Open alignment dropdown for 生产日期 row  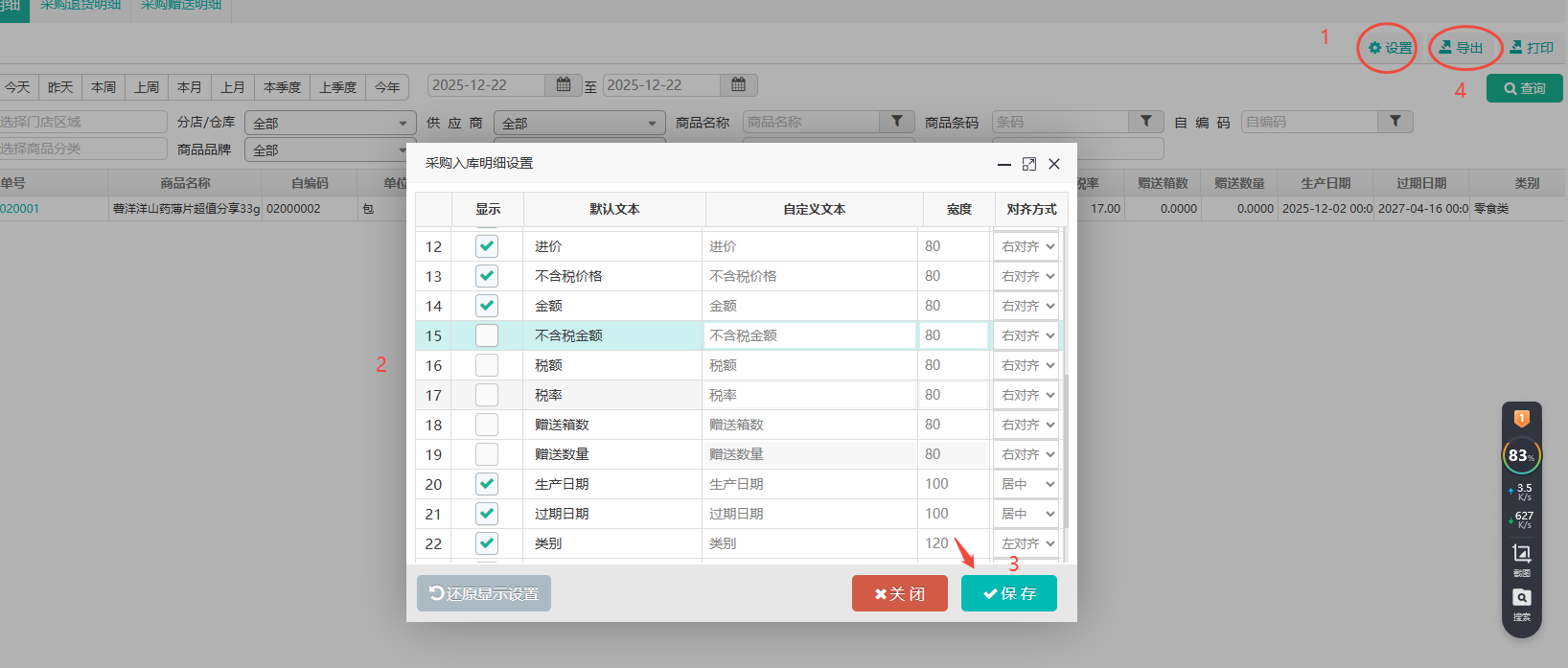click(1027, 484)
